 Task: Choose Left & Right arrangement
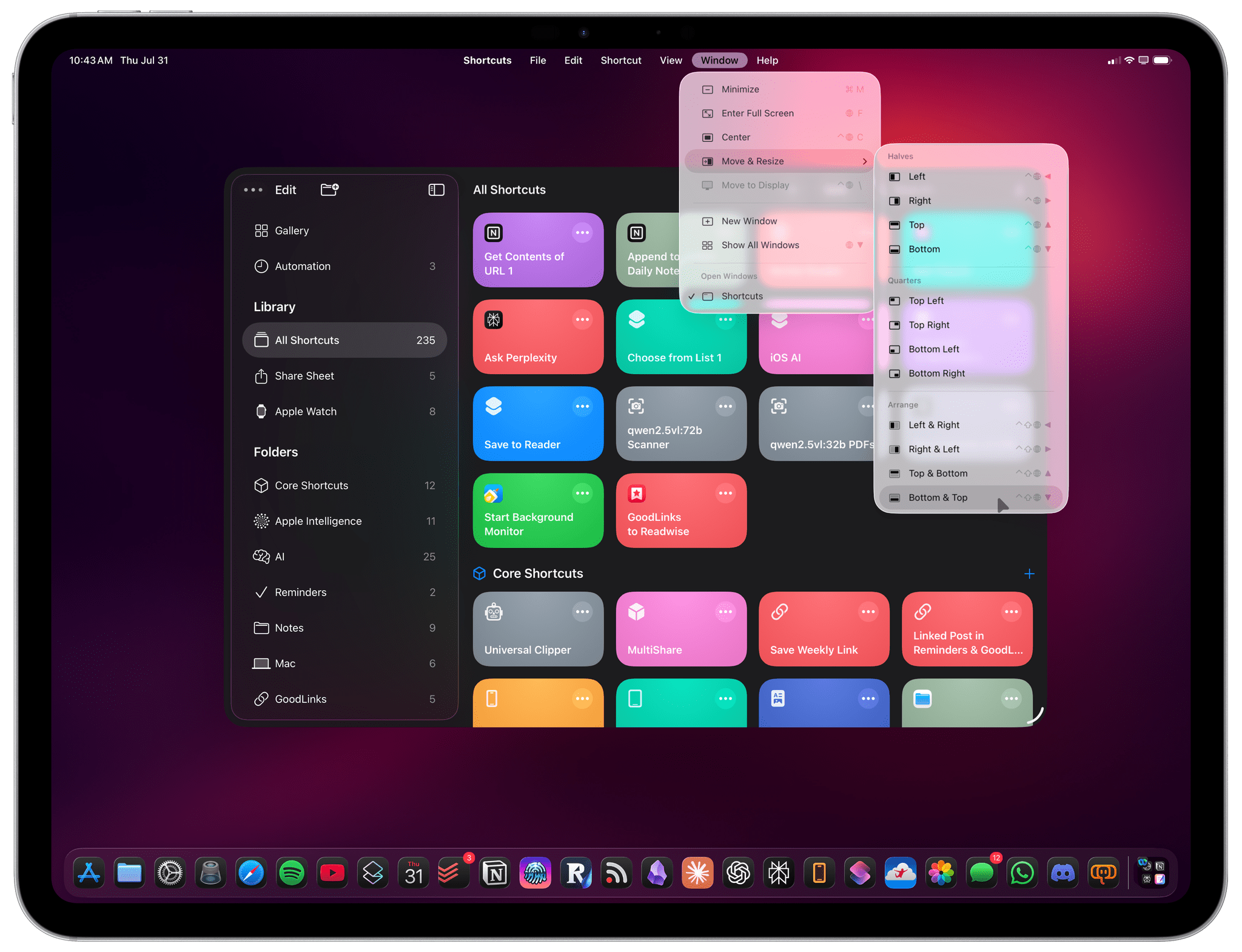(x=971, y=425)
